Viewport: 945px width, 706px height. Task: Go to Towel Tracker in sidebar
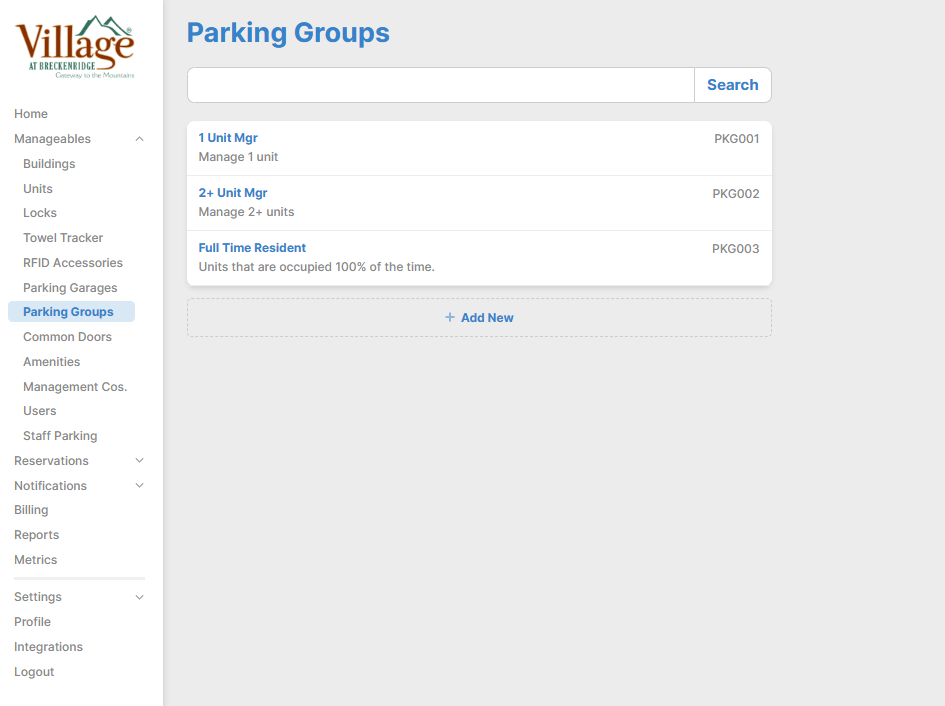63,238
